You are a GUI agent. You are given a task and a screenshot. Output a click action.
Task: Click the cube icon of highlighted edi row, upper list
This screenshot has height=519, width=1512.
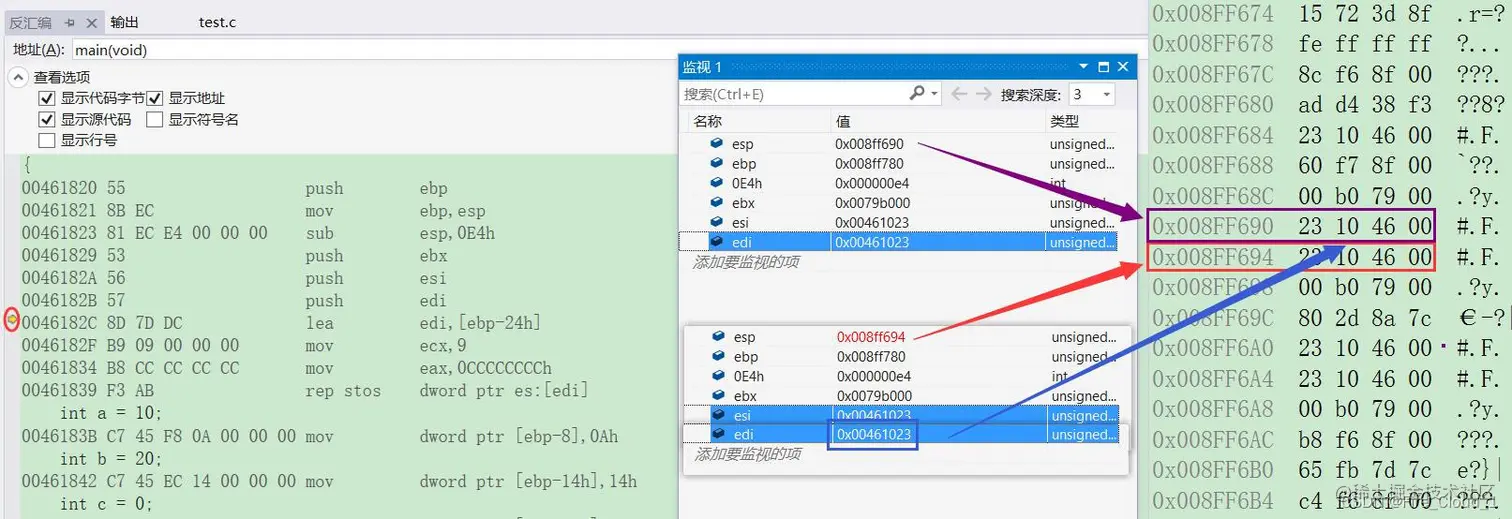717,242
